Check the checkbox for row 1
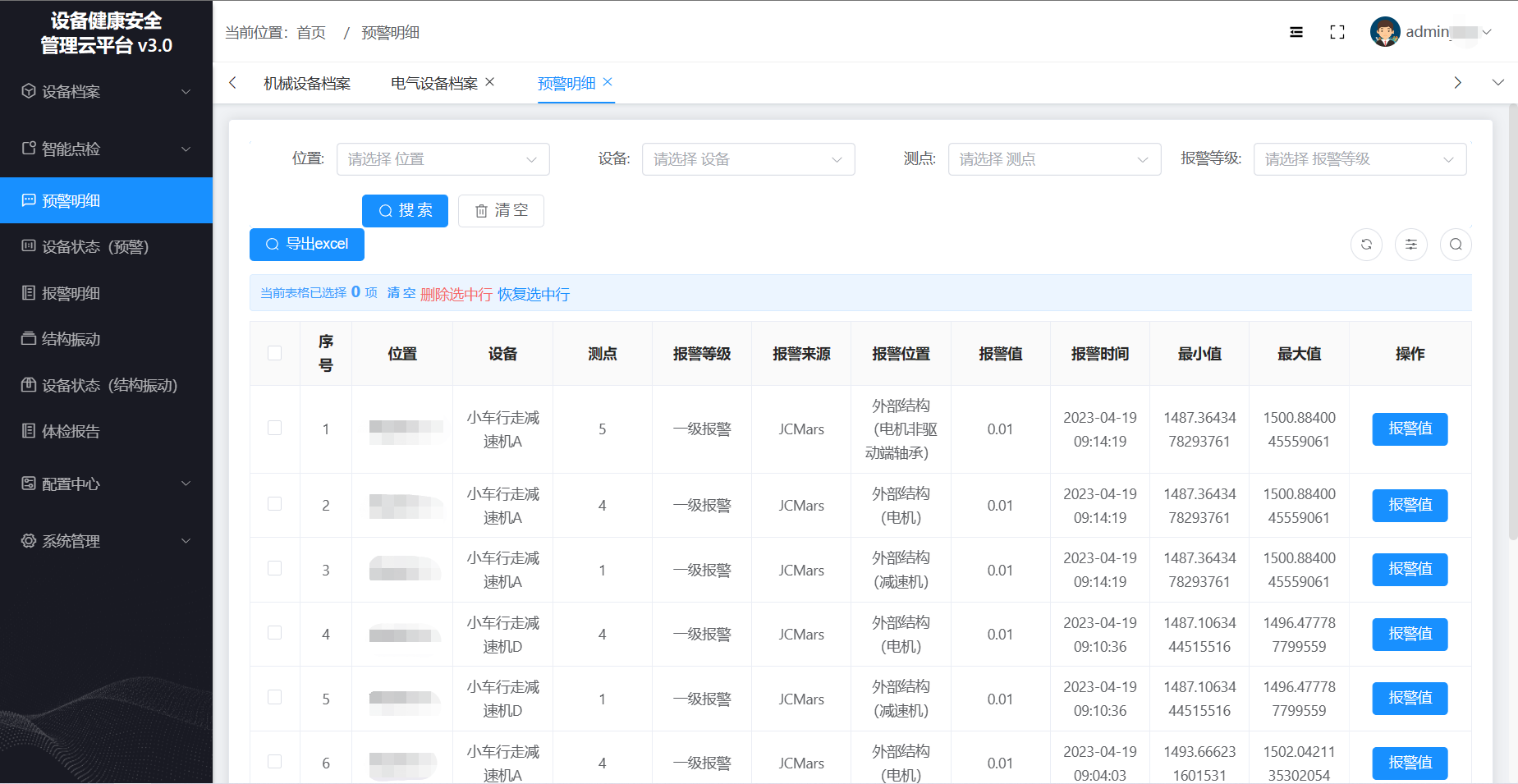The image size is (1518, 784). click(274, 429)
